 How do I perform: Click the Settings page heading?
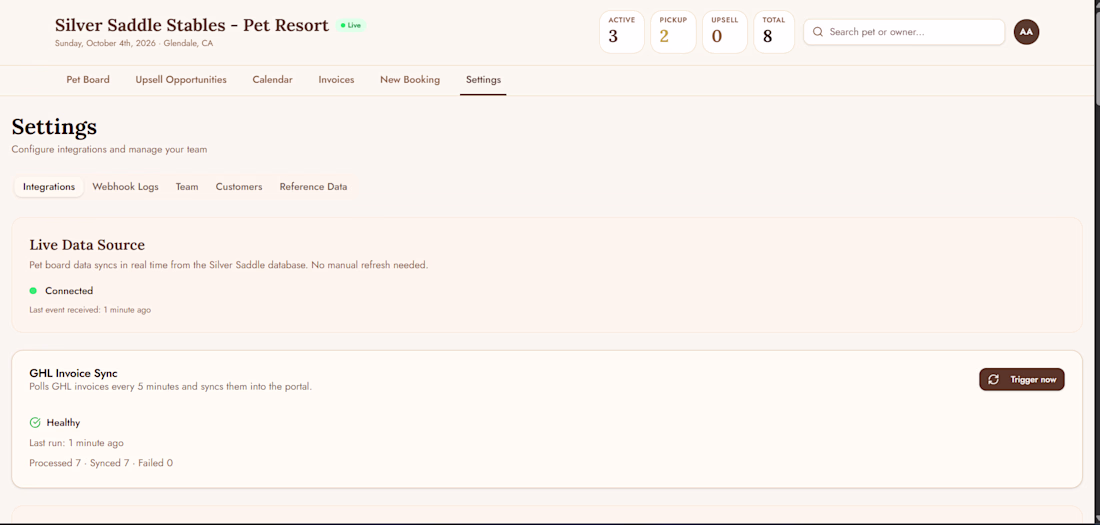[54, 127]
